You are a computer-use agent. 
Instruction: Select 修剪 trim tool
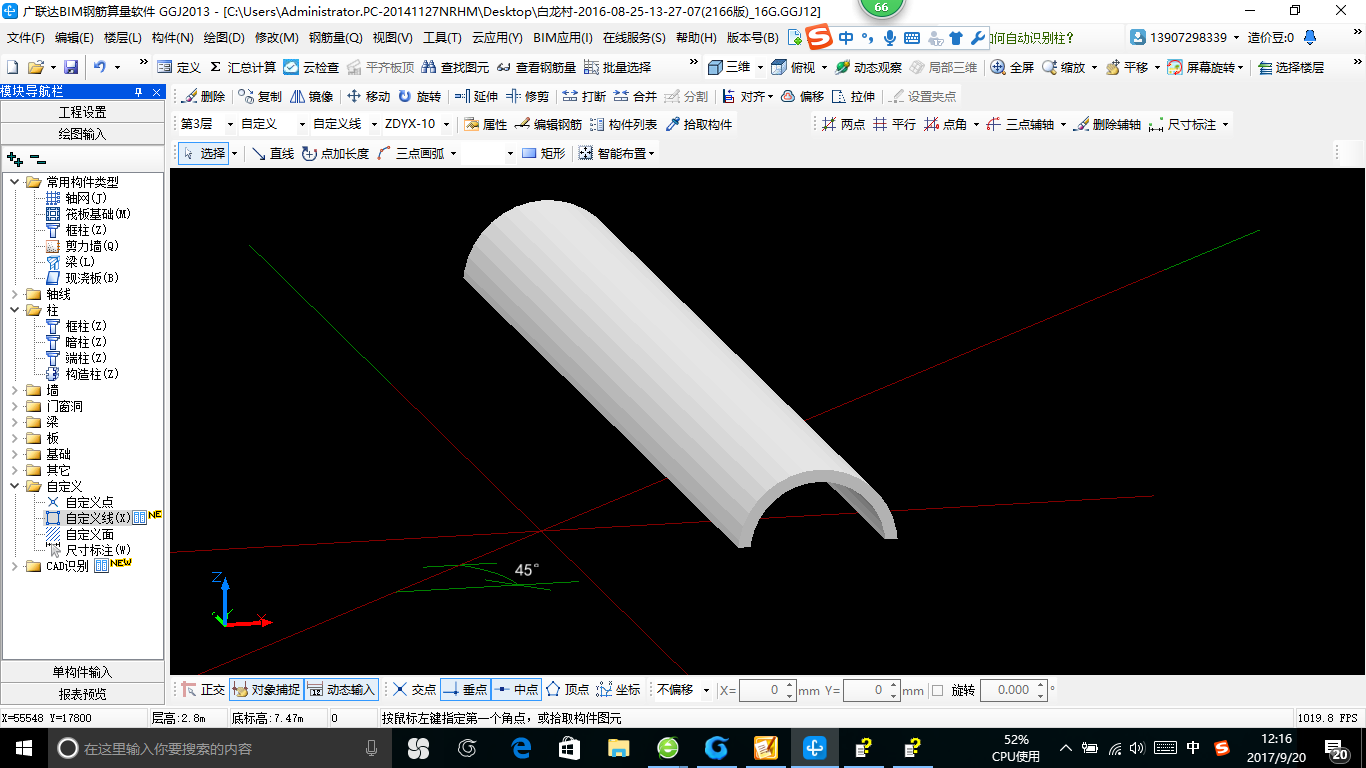pos(527,96)
